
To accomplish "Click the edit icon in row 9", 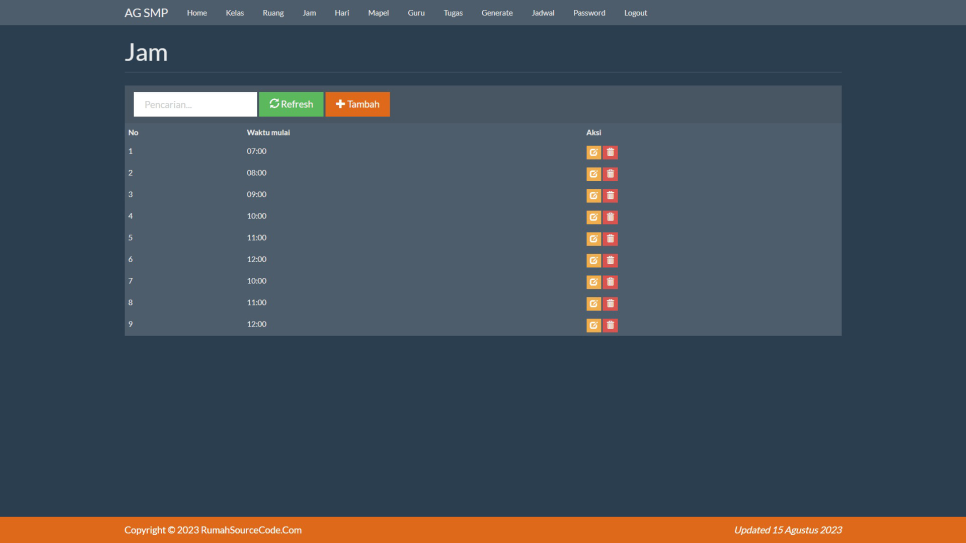I will click(593, 325).
